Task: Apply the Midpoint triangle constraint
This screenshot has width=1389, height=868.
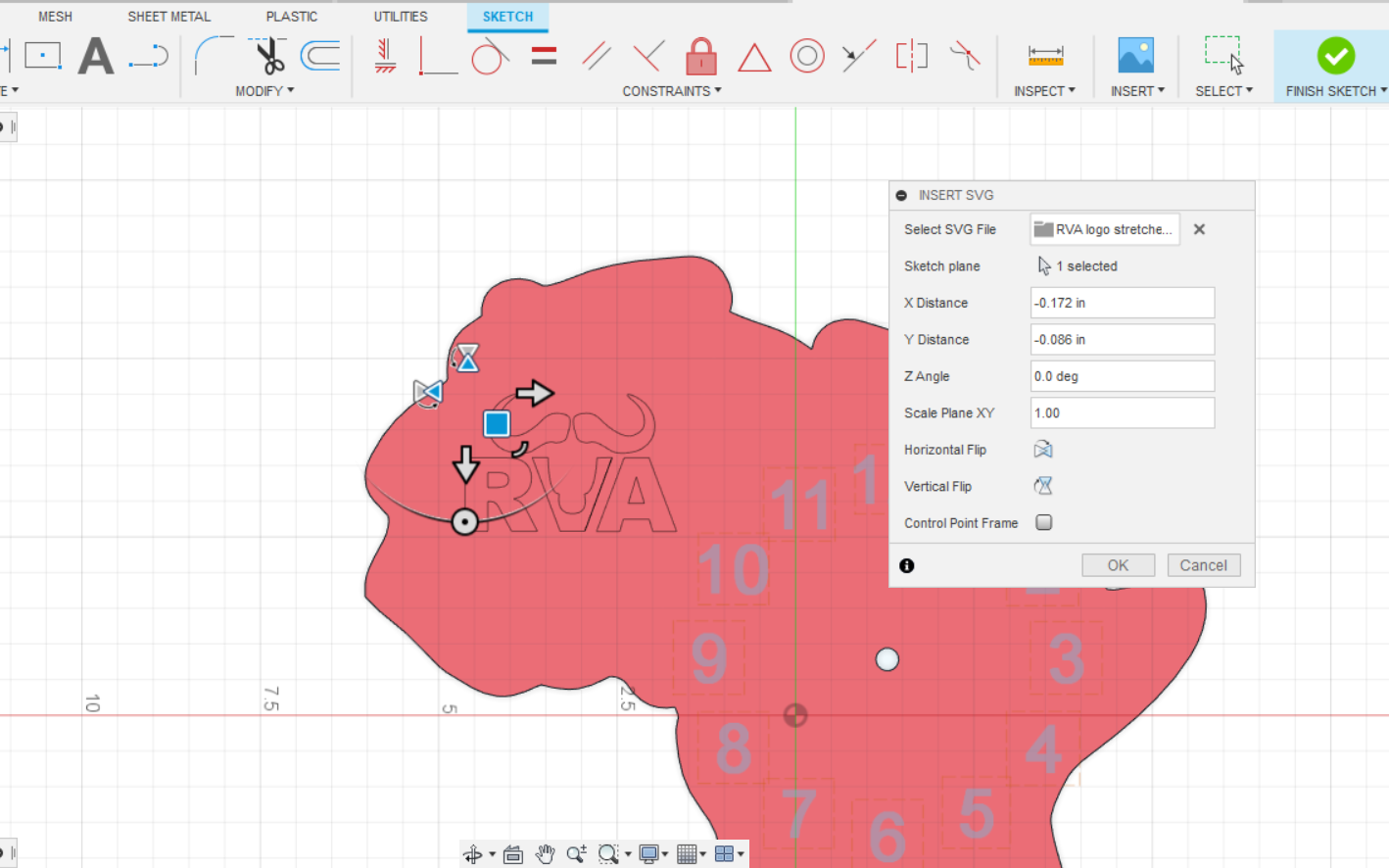Action: pyautogui.click(x=754, y=57)
